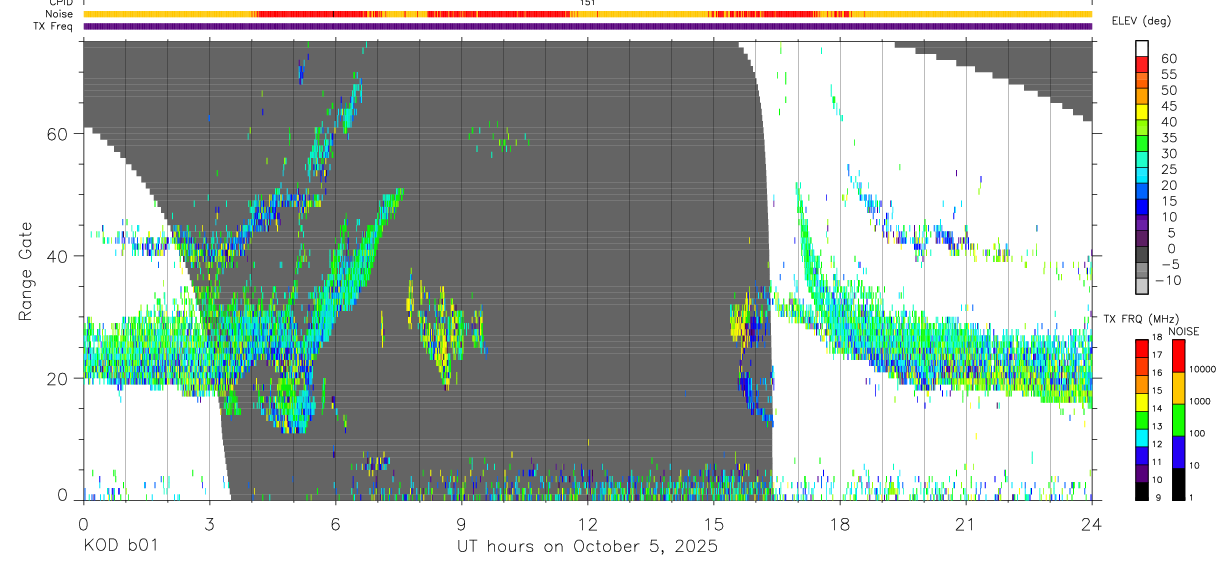Select the red top swatch on TX frequency bar

(x=1143, y=348)
